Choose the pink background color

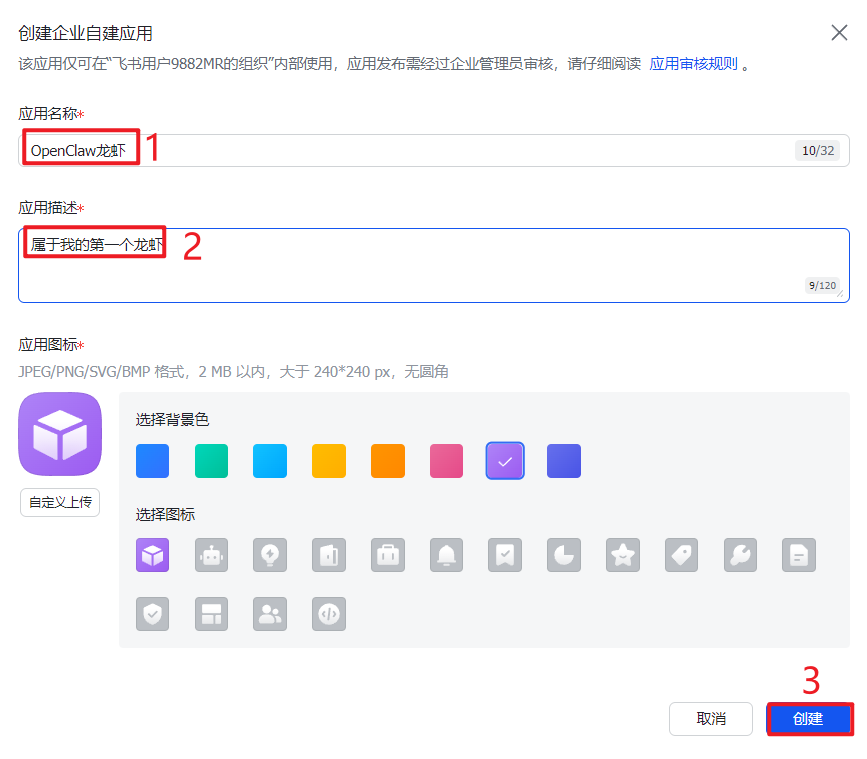pyautogui.click(x=447, y=461)
